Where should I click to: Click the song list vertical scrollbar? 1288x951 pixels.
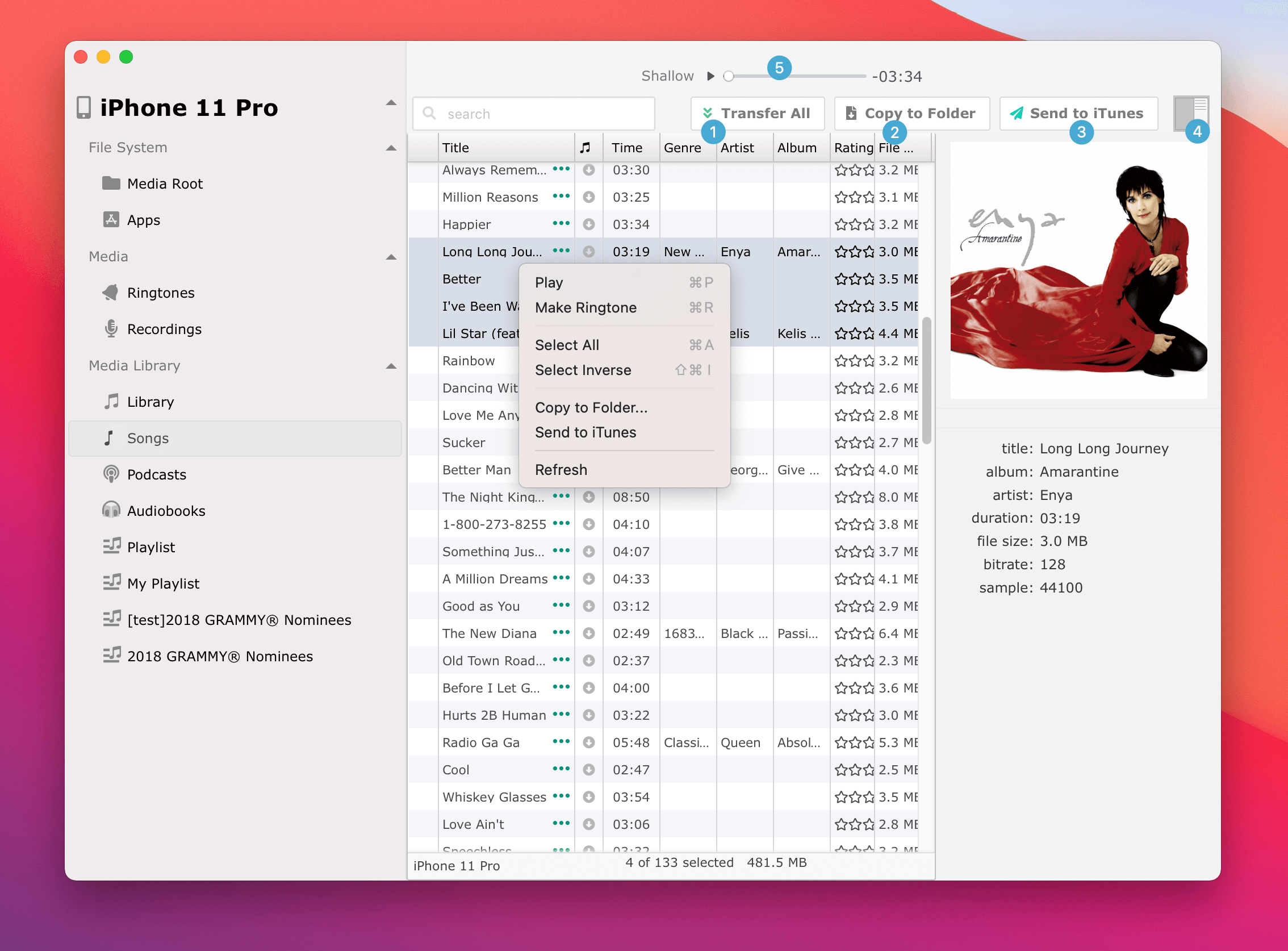(x=926, y=380)
